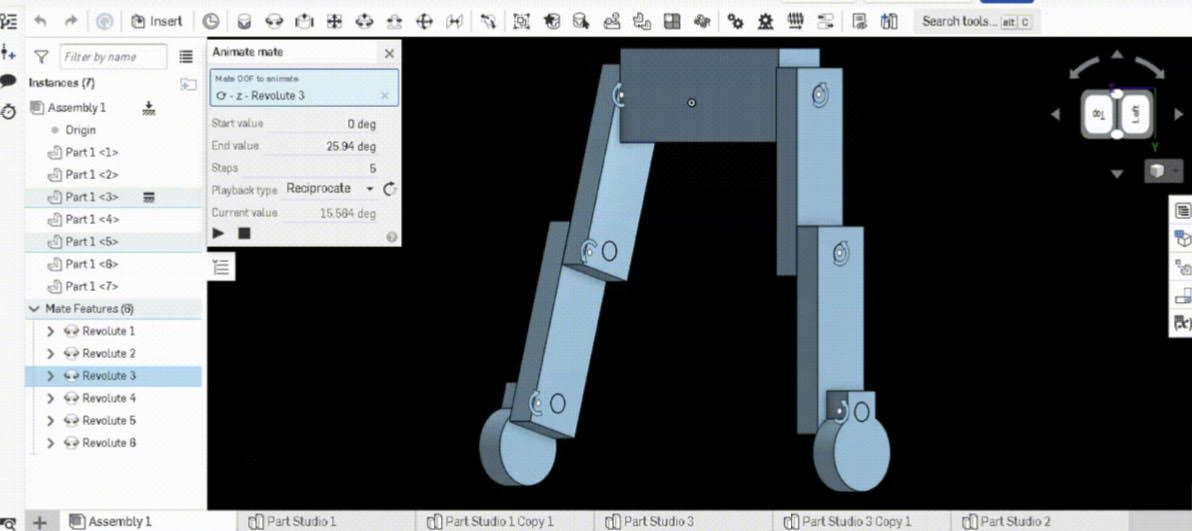Select the Group tool icon

[x=521, y=21]
